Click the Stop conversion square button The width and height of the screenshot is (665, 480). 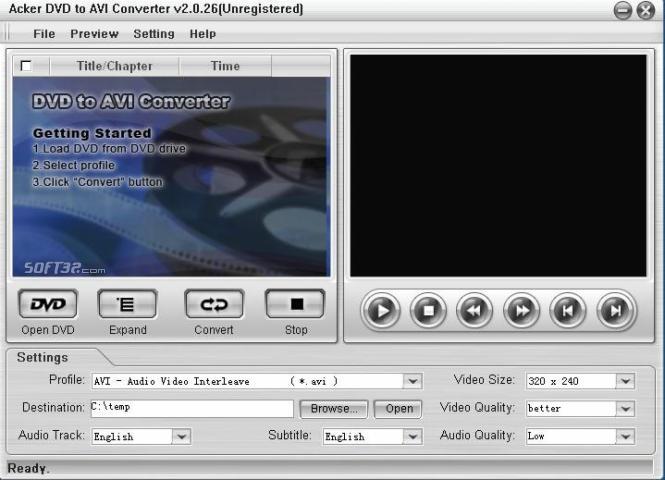pyautogui.click(x=295, y=304)
